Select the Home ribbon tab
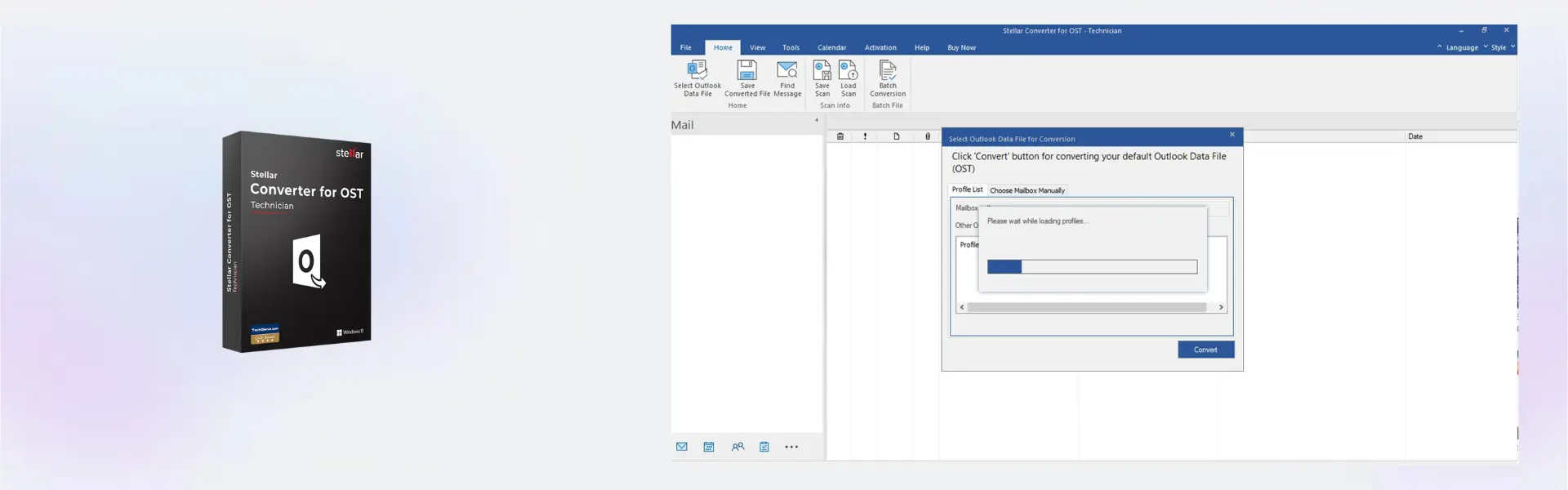This screenshot has width=1568, height=490. [723, 47]
